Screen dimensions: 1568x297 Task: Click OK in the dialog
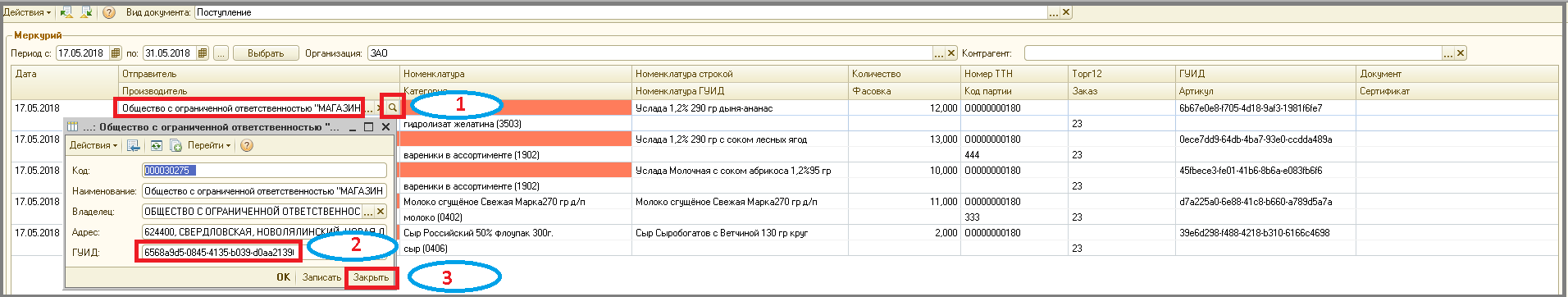(x=283, y=277)
